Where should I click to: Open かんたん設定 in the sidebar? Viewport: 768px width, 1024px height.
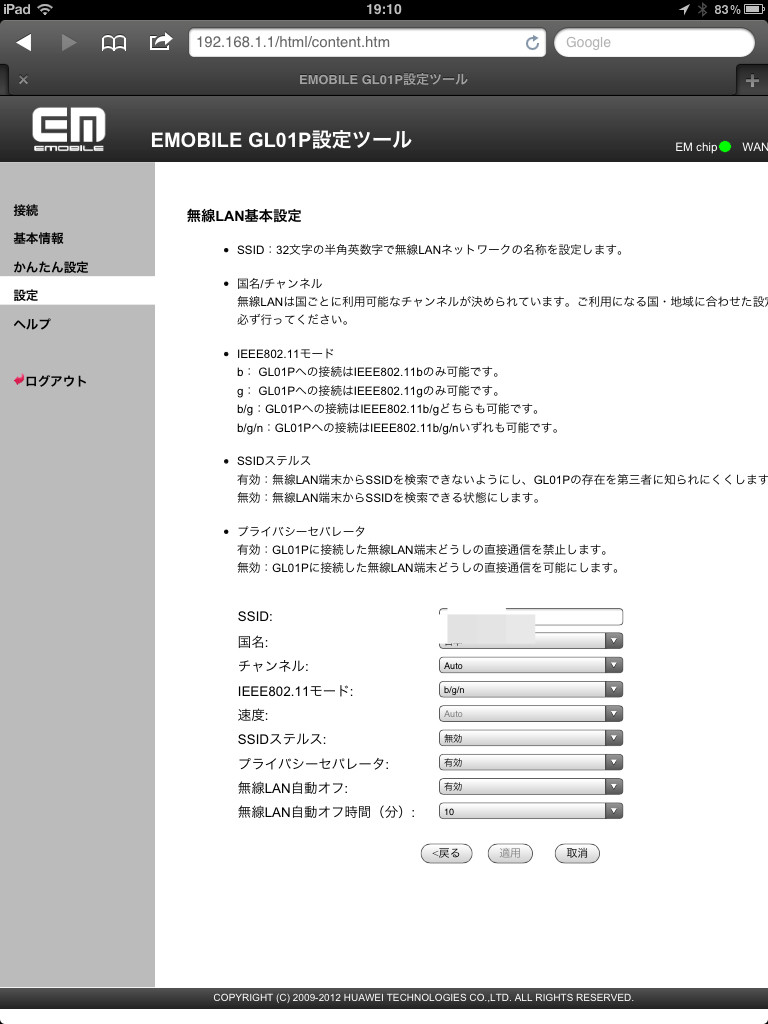(x=51, y=267)
